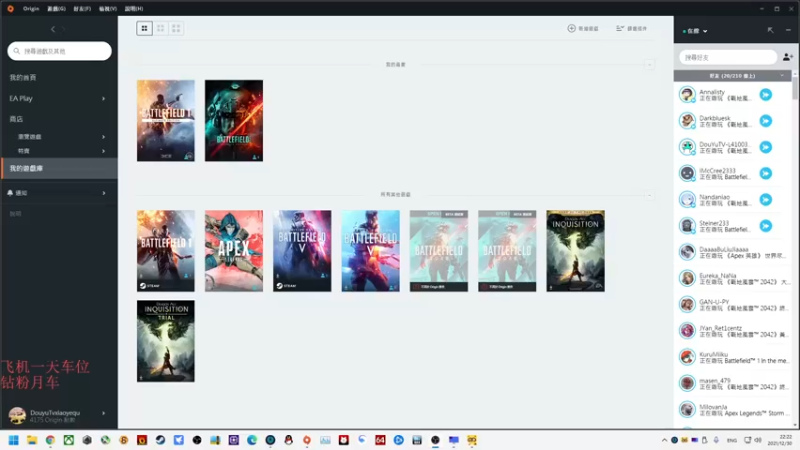Open the Origin menu
800x450 pixels.
pos(31,8)
